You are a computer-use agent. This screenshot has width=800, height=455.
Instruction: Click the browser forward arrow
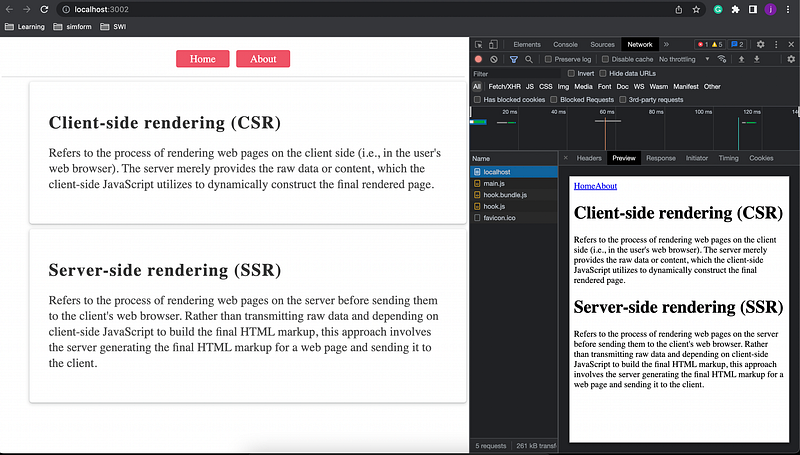(x=27, y=9)
